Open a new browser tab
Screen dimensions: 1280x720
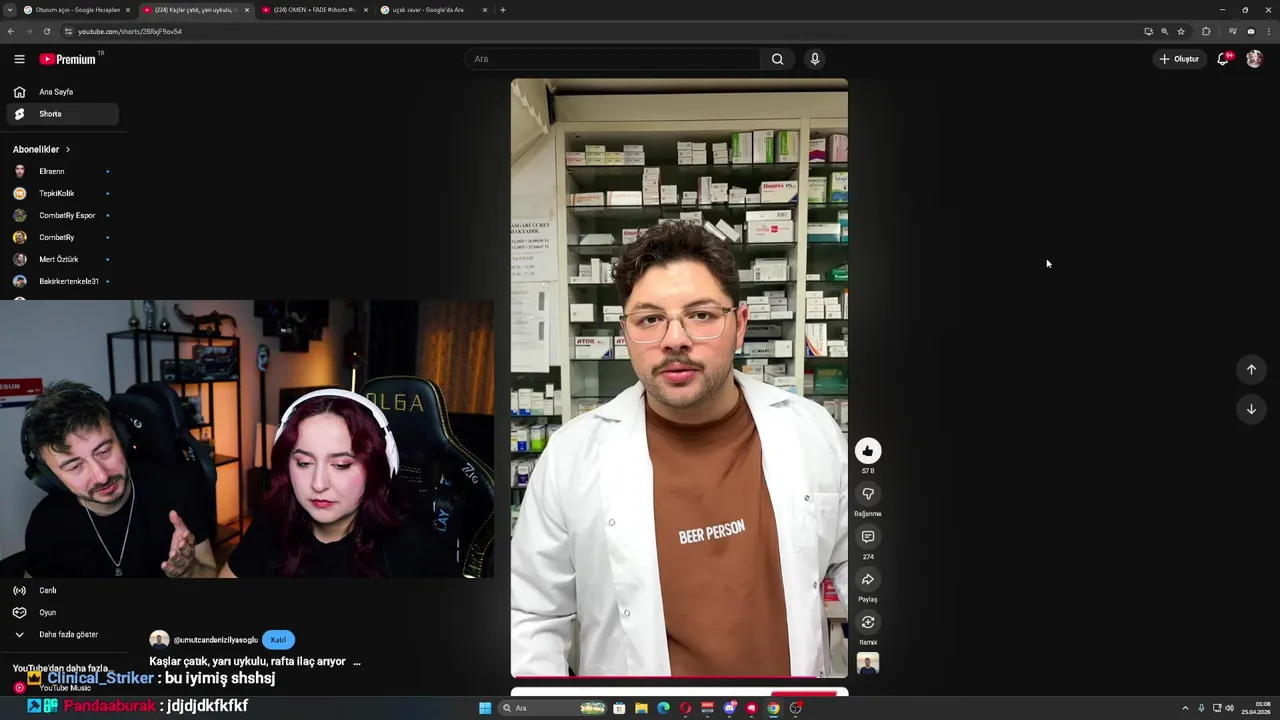502,10
